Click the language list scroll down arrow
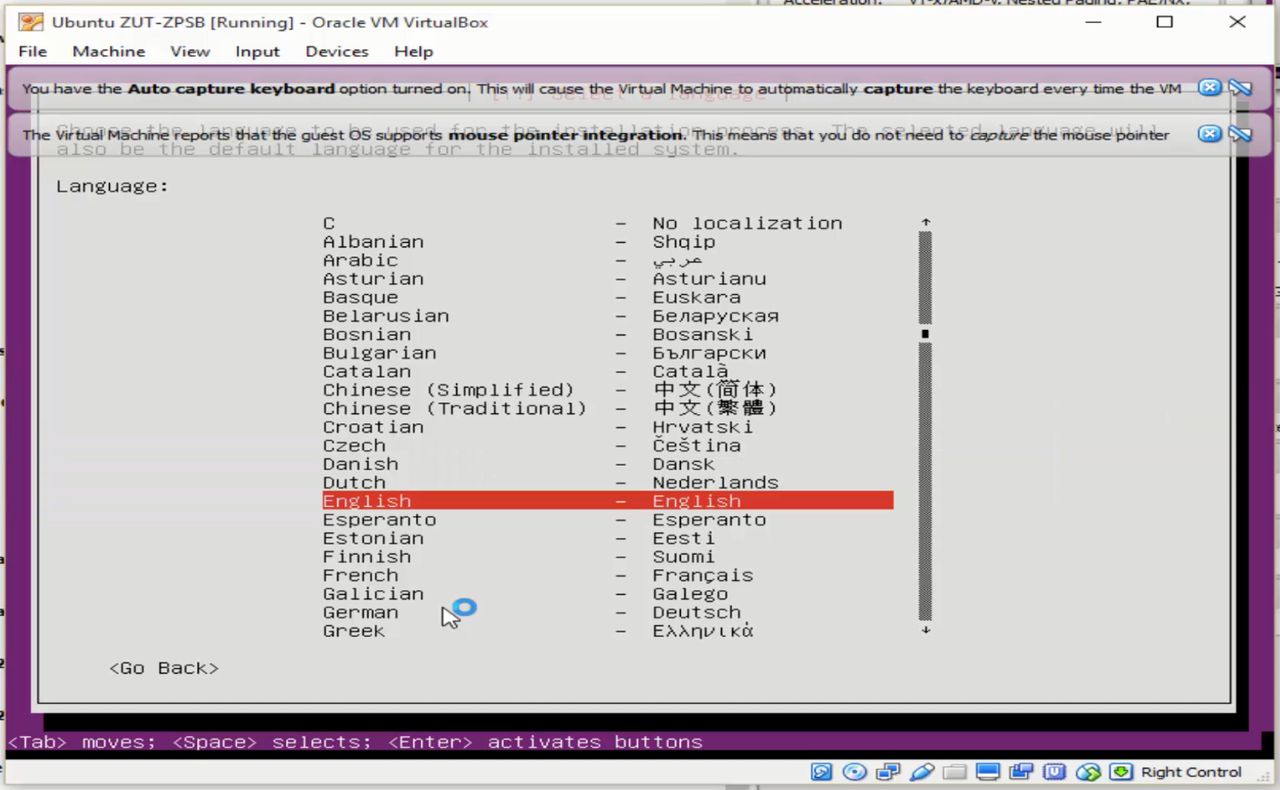Screen dimensions: 1280x790 pyautogui.click(x=926, y=630)
